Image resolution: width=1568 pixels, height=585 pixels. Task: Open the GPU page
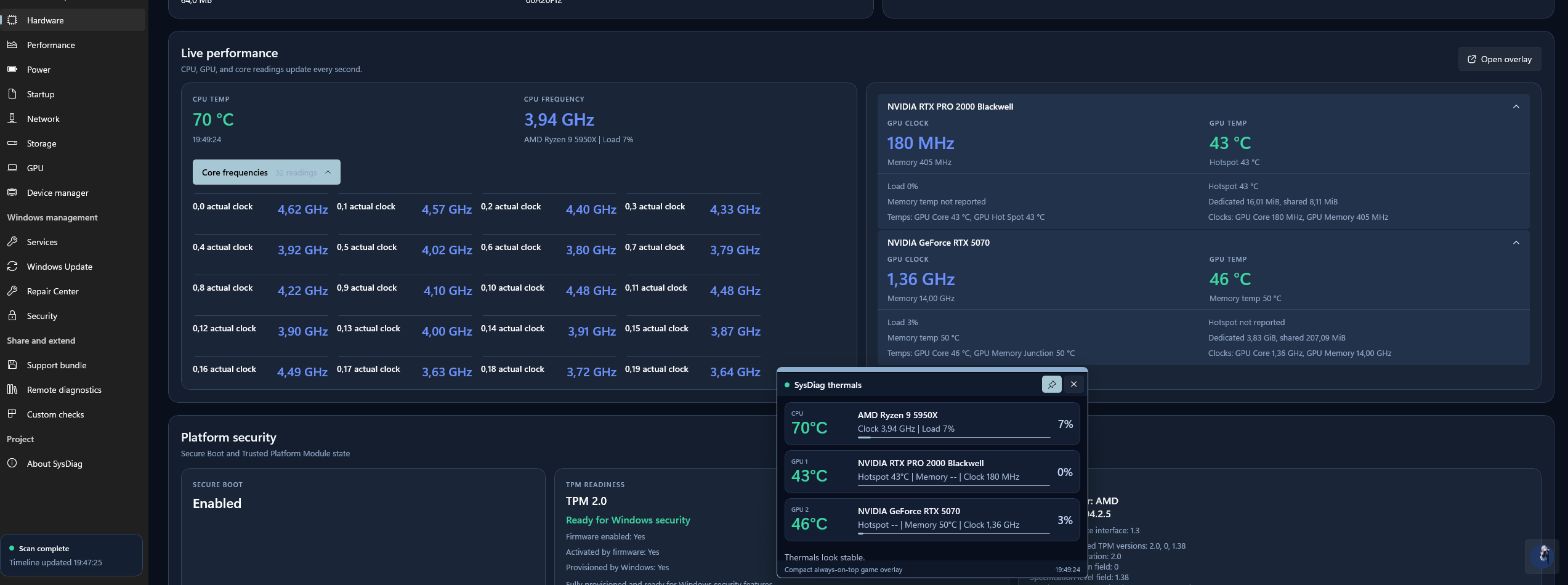73,167
